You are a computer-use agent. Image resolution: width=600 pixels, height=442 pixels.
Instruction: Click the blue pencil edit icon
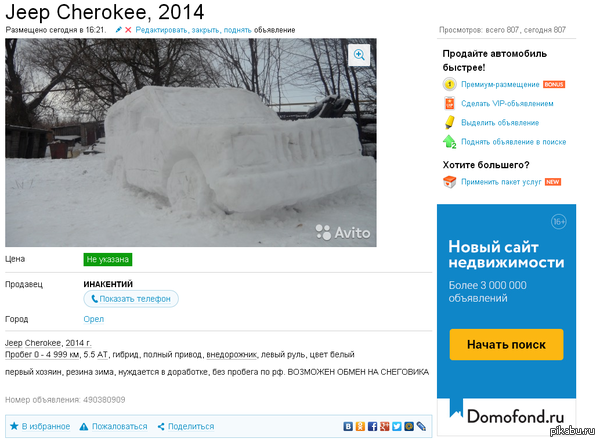click(x=118, y=31)
